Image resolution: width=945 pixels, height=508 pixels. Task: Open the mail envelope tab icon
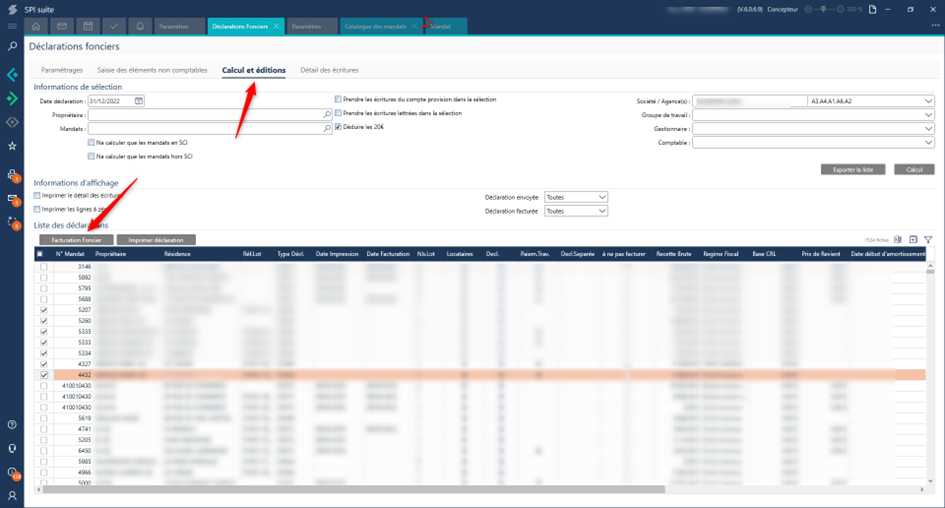point(62,26)
